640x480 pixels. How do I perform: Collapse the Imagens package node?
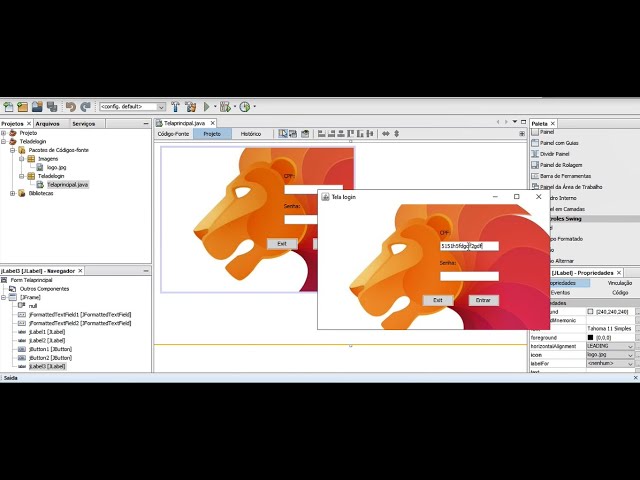pos(22,159)
